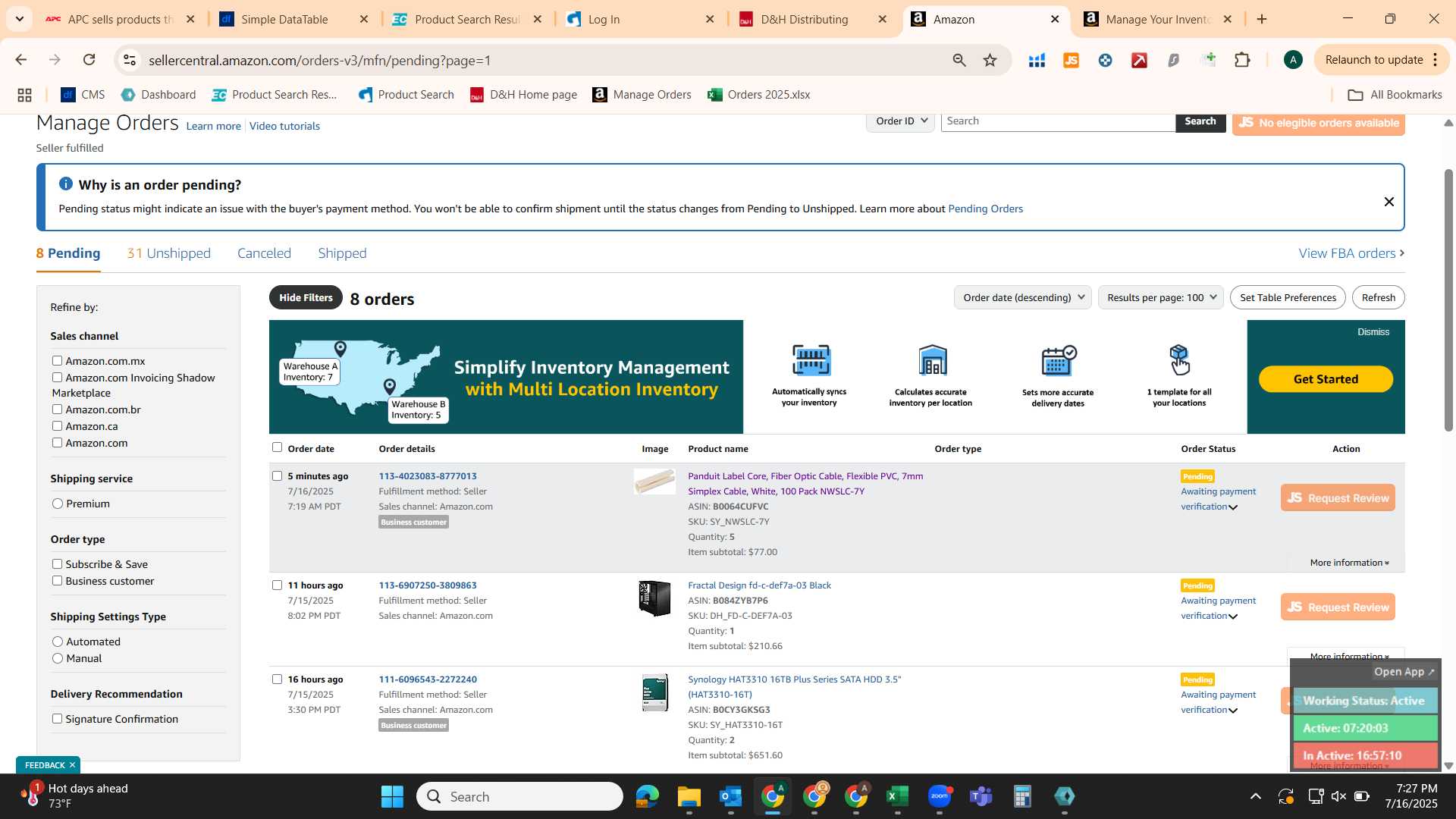Open the Order date (descending) sort dropdown
1456x819 pixels.
(x=1022, y=297)
